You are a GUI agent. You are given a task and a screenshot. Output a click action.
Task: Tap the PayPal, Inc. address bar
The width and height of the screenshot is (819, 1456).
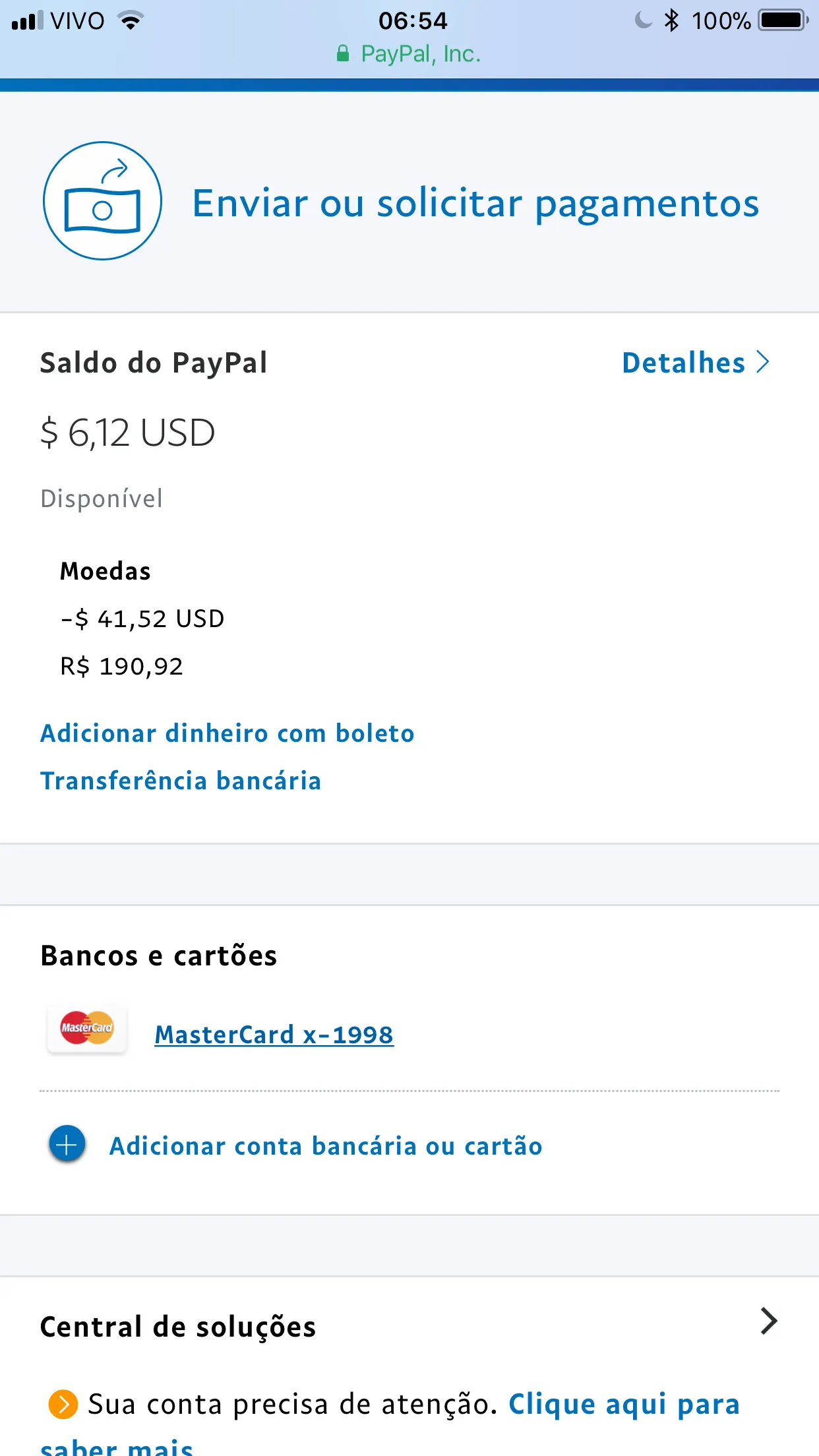click(420, 54)
